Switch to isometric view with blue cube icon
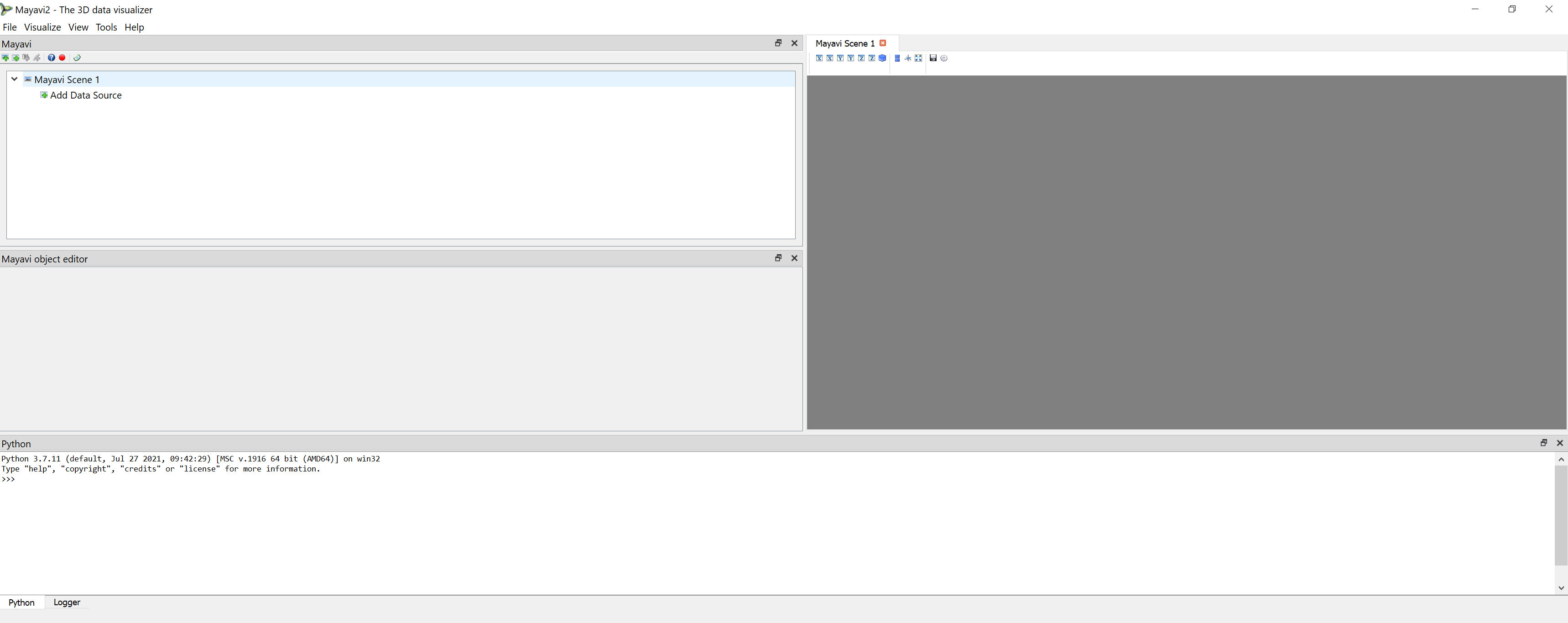The height and width of the screenshot is (623, 1568). 882,58
